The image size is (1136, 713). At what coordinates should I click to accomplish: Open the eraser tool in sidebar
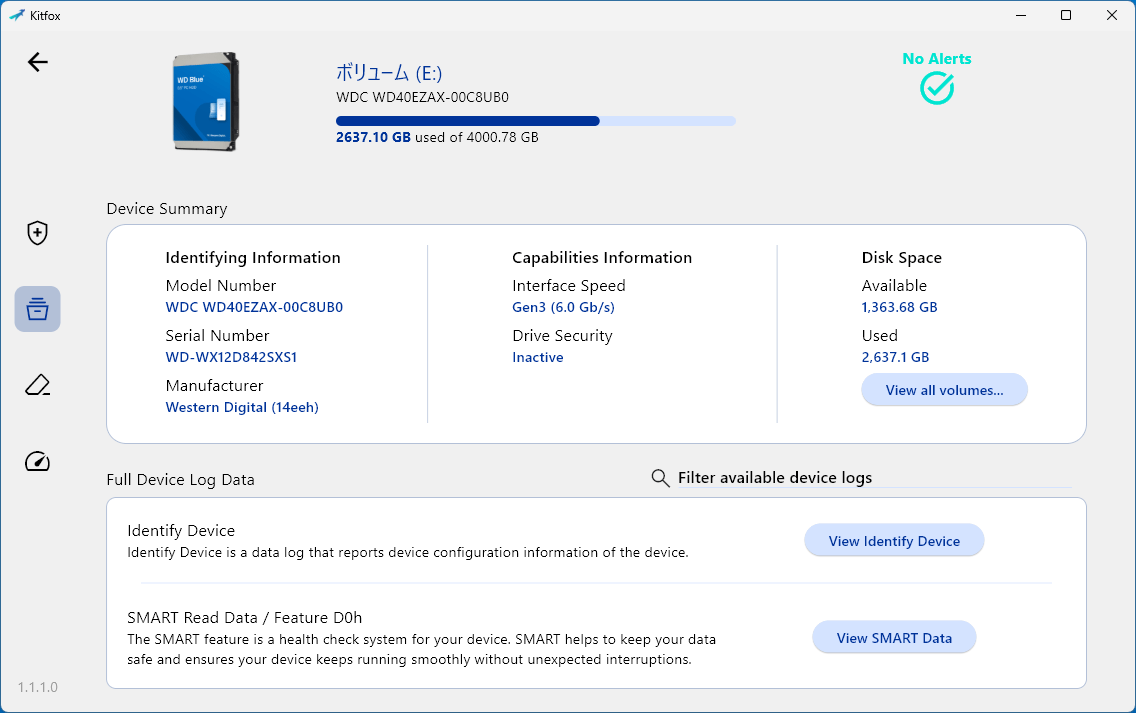(x=38, y=385)
